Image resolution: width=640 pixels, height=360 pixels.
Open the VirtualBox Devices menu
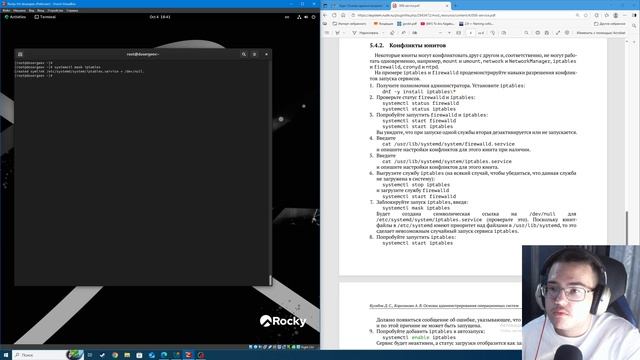(x=55, y=11)
